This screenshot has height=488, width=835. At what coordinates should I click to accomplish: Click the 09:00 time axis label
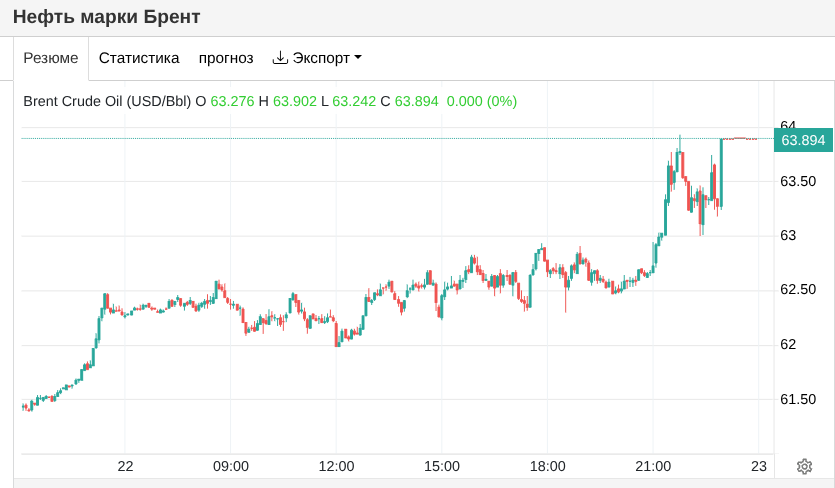[x=231, y=466]
